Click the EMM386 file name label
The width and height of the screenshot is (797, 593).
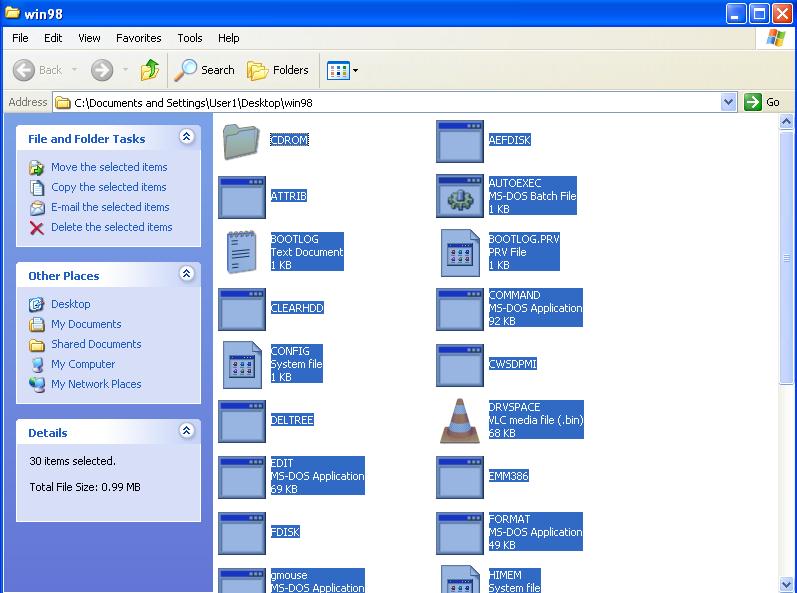tap(508, 476)
